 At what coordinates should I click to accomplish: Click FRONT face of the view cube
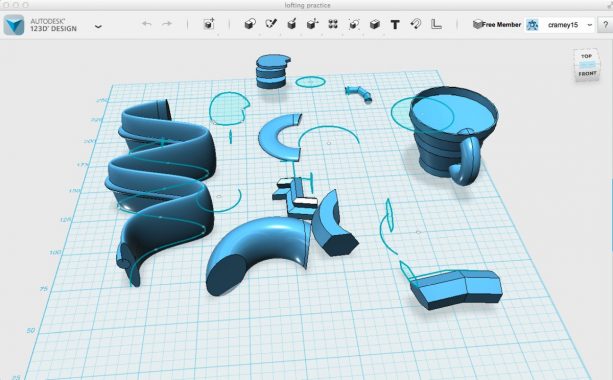click(587, 73)
